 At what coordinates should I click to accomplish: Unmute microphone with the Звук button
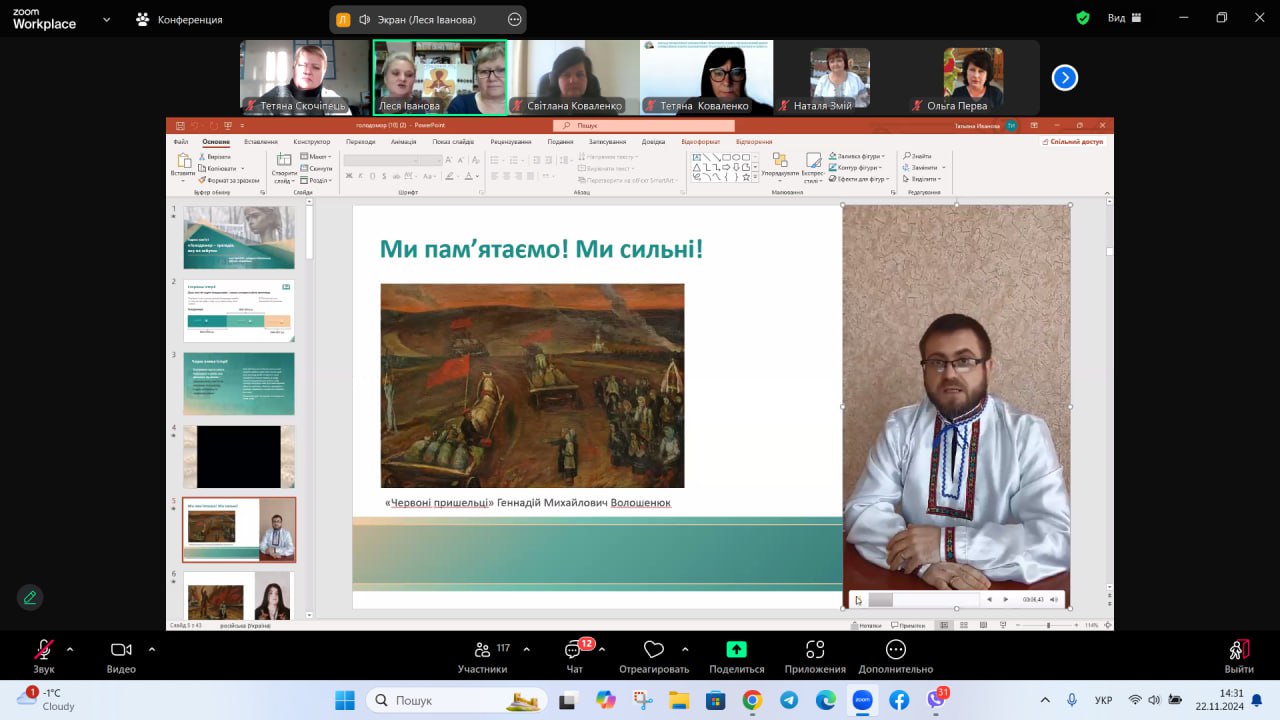(44, 656)
